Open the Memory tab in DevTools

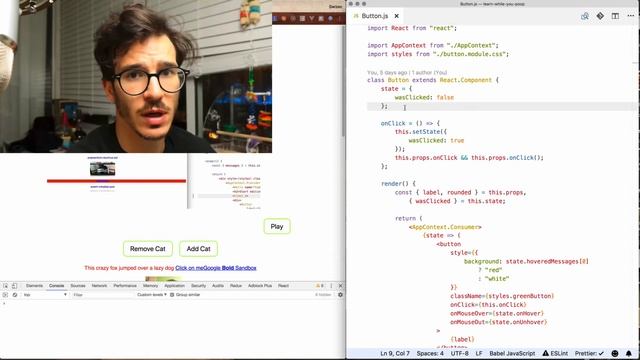[x=150, y=286]
